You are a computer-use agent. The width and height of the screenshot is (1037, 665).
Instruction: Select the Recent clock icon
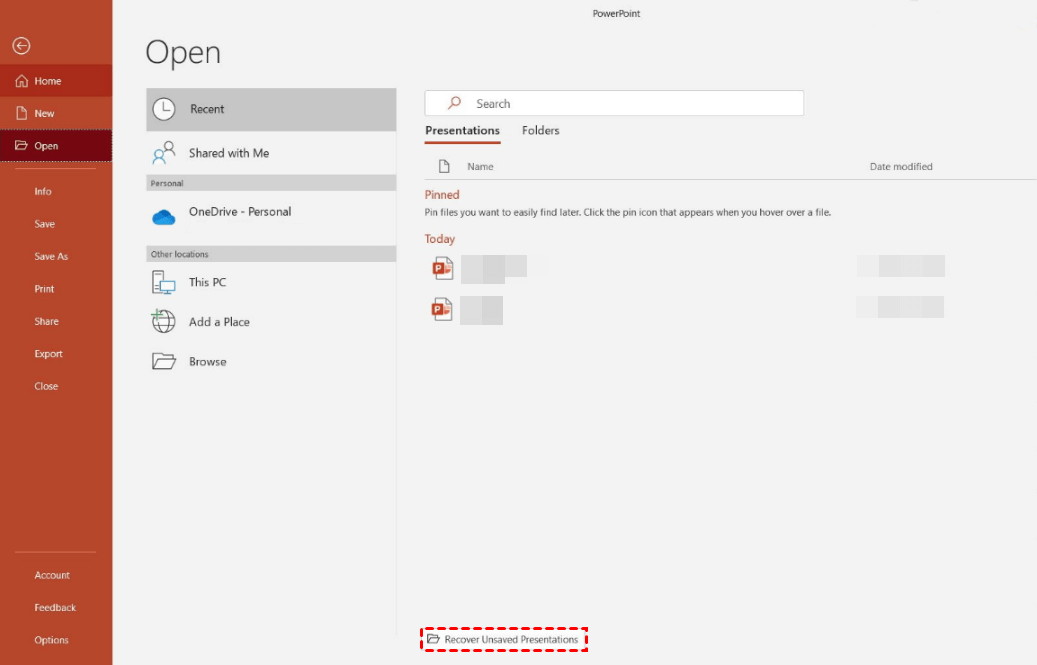pos(164,109)
